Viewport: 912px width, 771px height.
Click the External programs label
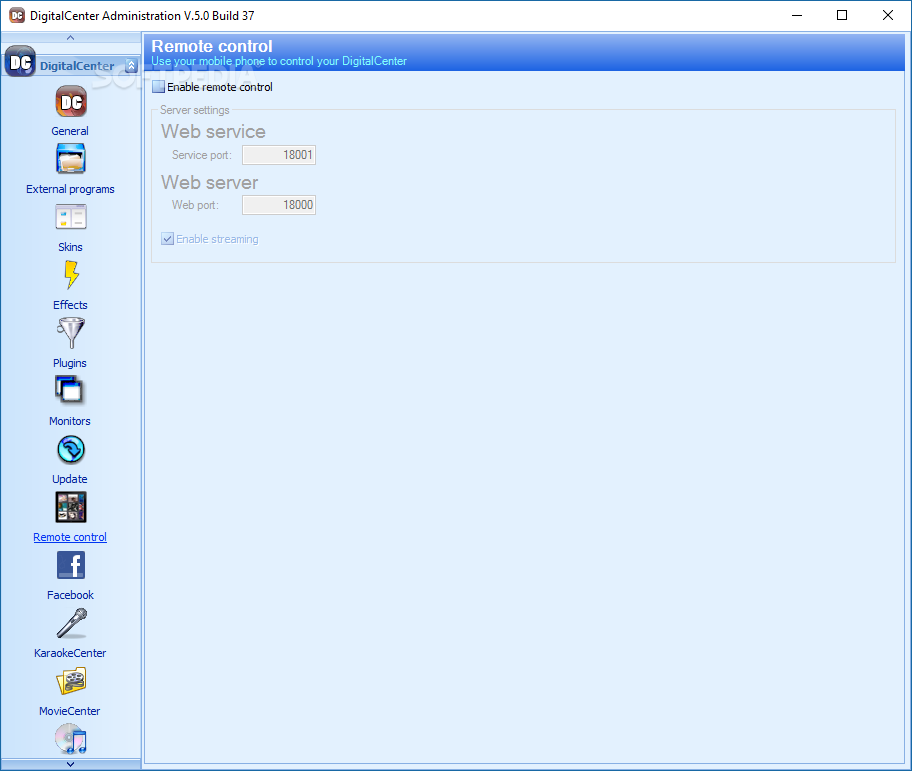click(70, 189)
